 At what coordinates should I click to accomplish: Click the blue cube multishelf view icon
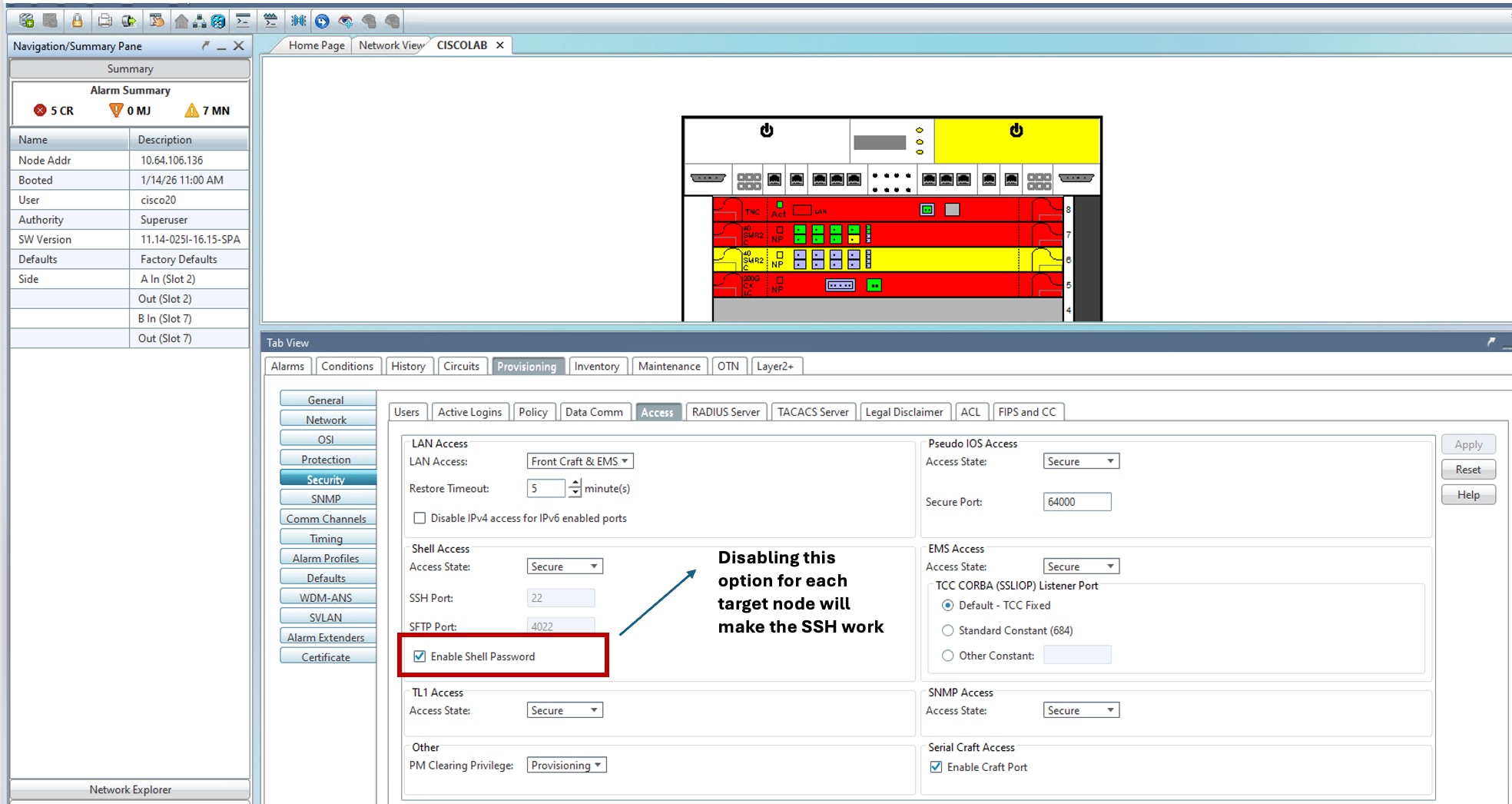point(218,21)
